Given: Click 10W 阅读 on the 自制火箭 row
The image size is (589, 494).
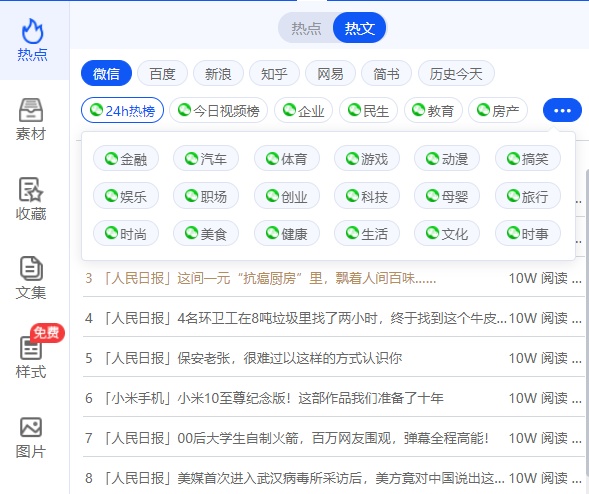Looking at the screenshot, I should [538, 438].
